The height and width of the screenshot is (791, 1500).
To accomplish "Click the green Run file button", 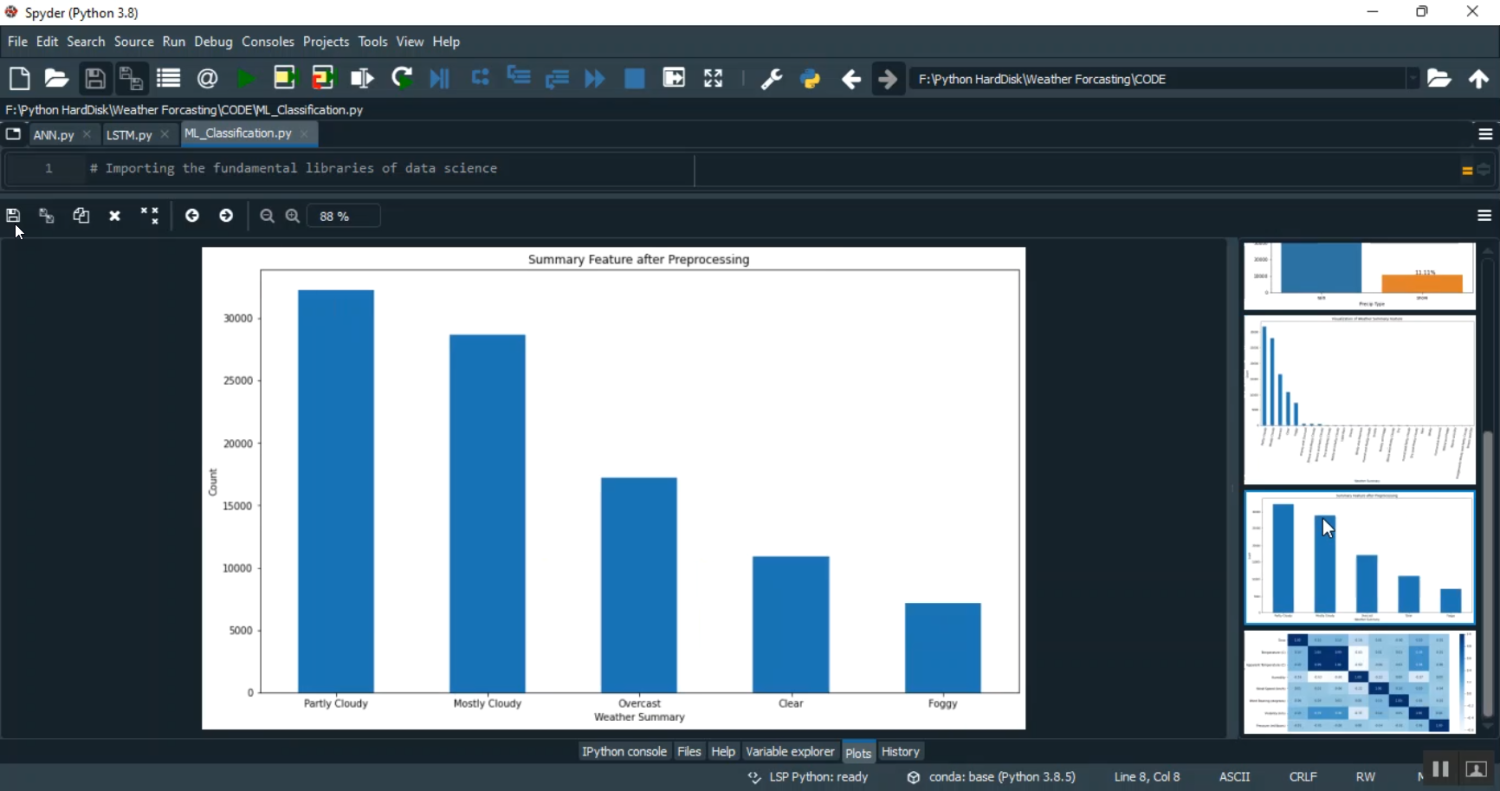I will tap(246, 79).
